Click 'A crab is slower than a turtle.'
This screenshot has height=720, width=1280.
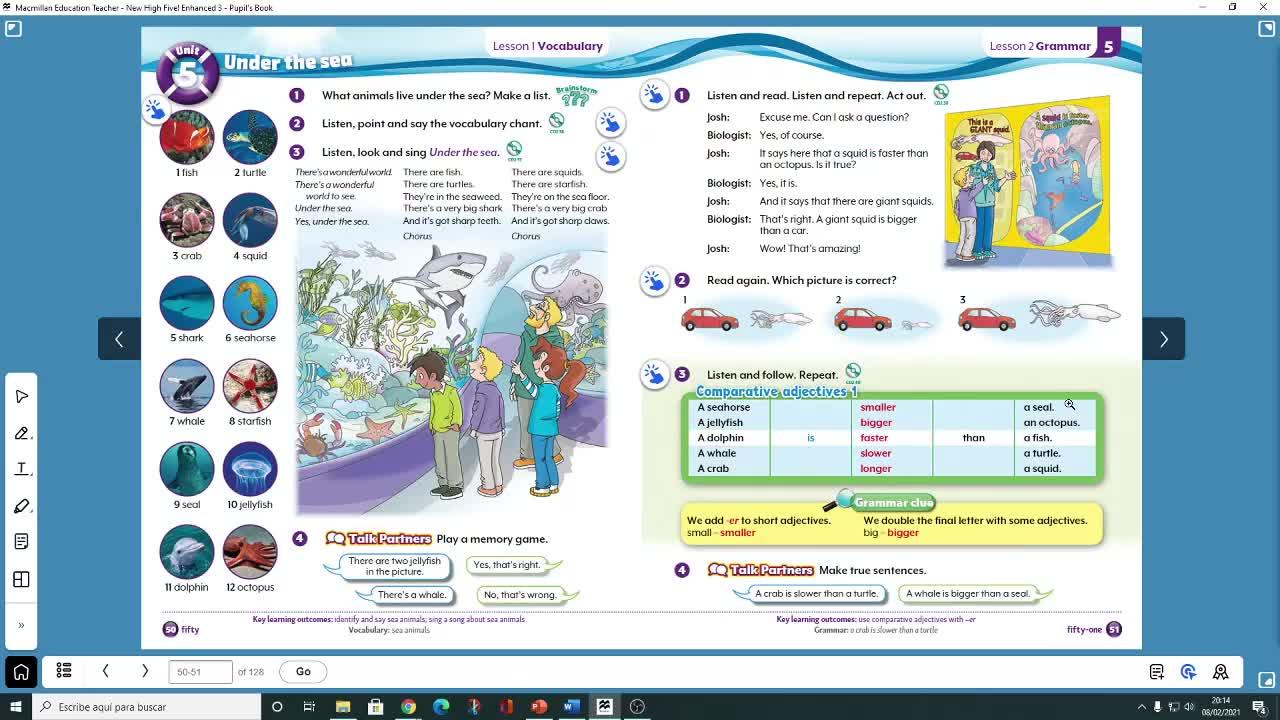816,594
